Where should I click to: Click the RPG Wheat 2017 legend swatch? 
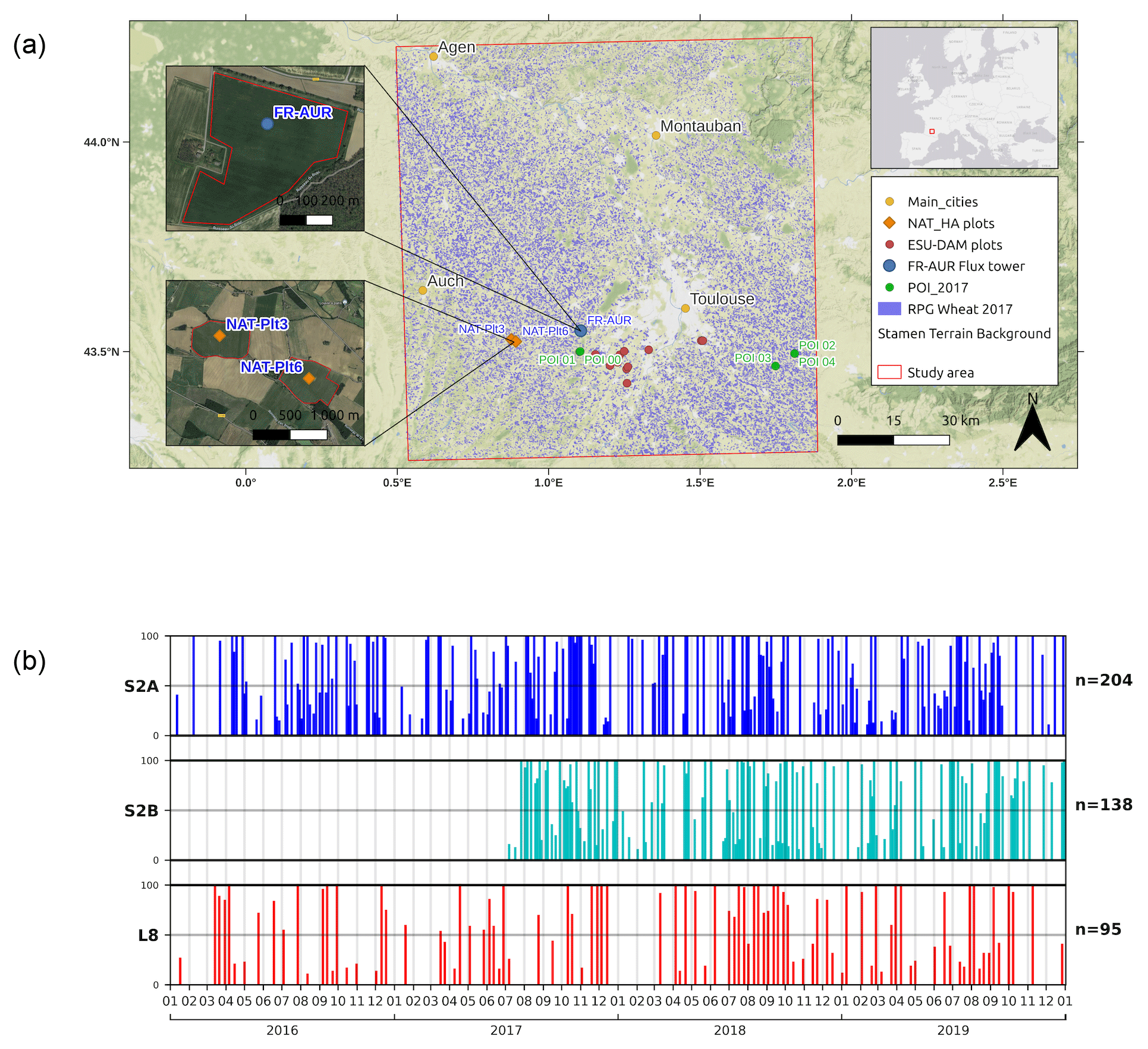[889, 309]
